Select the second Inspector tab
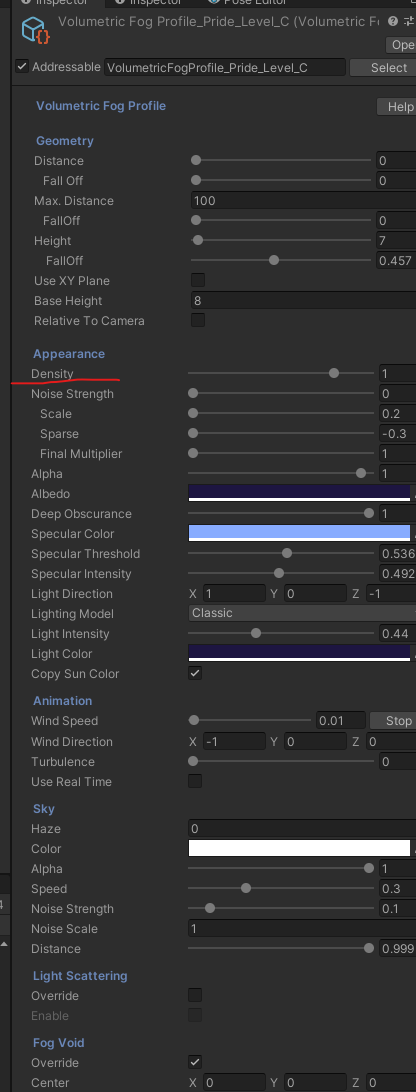416x1092 pixels. (x=151, y=3)
